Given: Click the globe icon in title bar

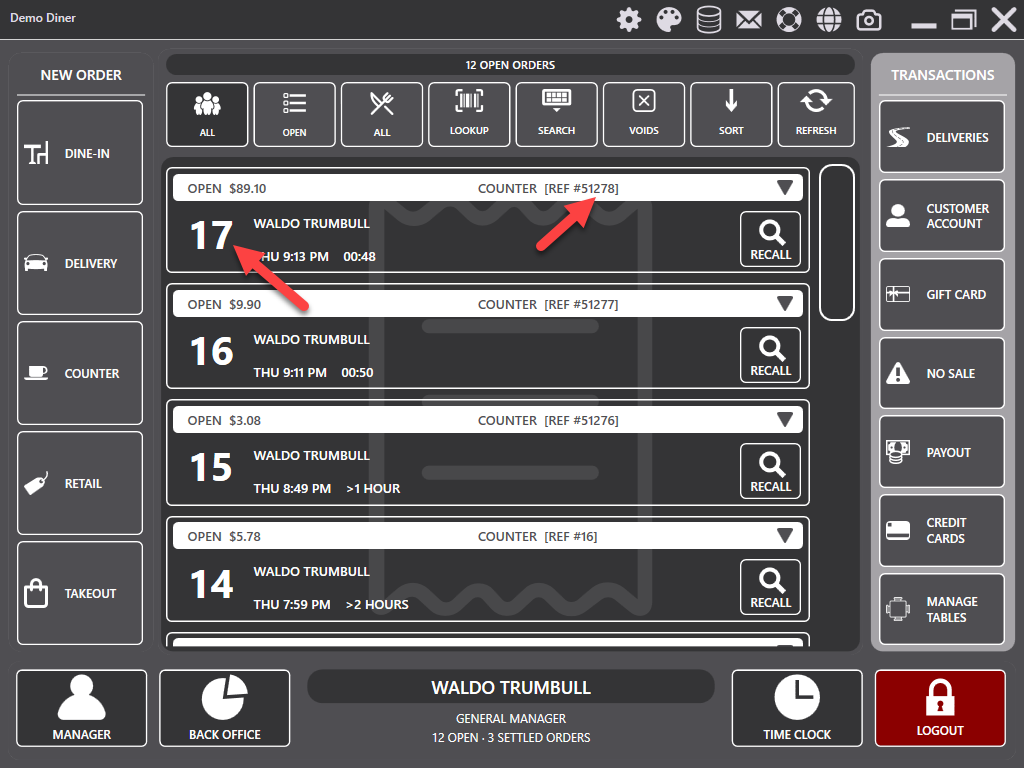Looking at the screenshot, I should click(x=829, y=19).
